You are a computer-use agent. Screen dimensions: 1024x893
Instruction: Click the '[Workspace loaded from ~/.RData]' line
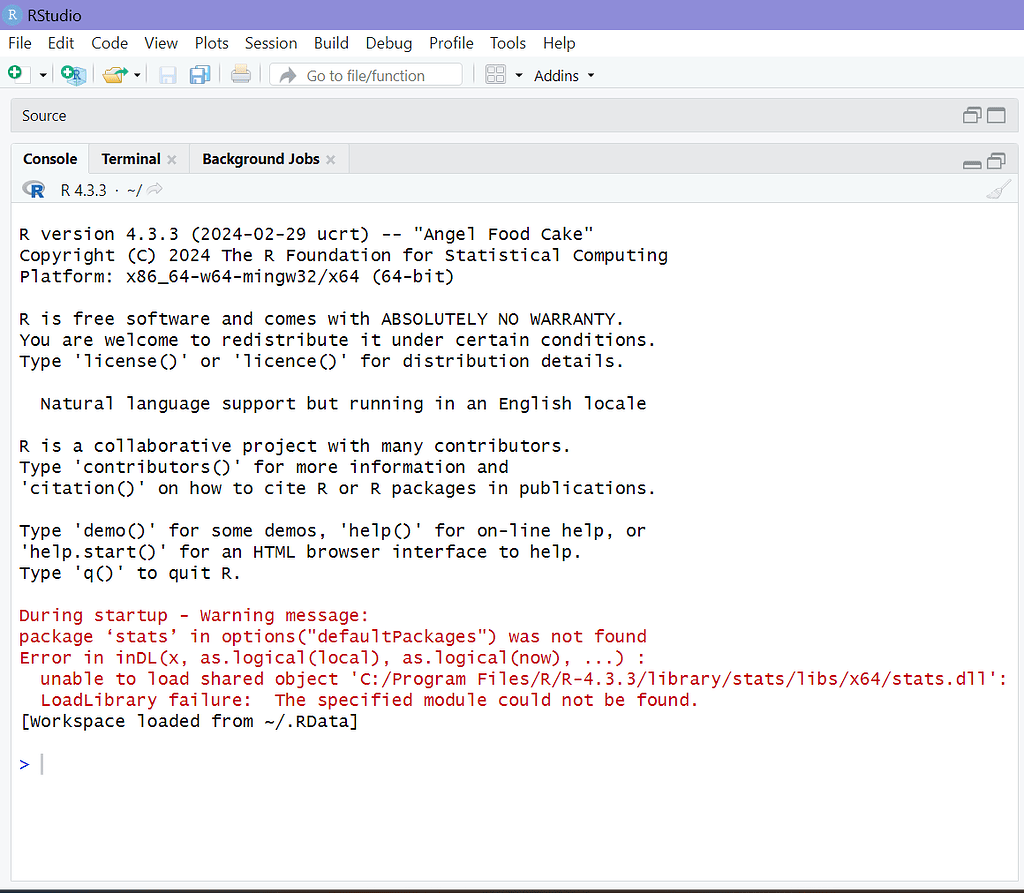tap(189, 721)
